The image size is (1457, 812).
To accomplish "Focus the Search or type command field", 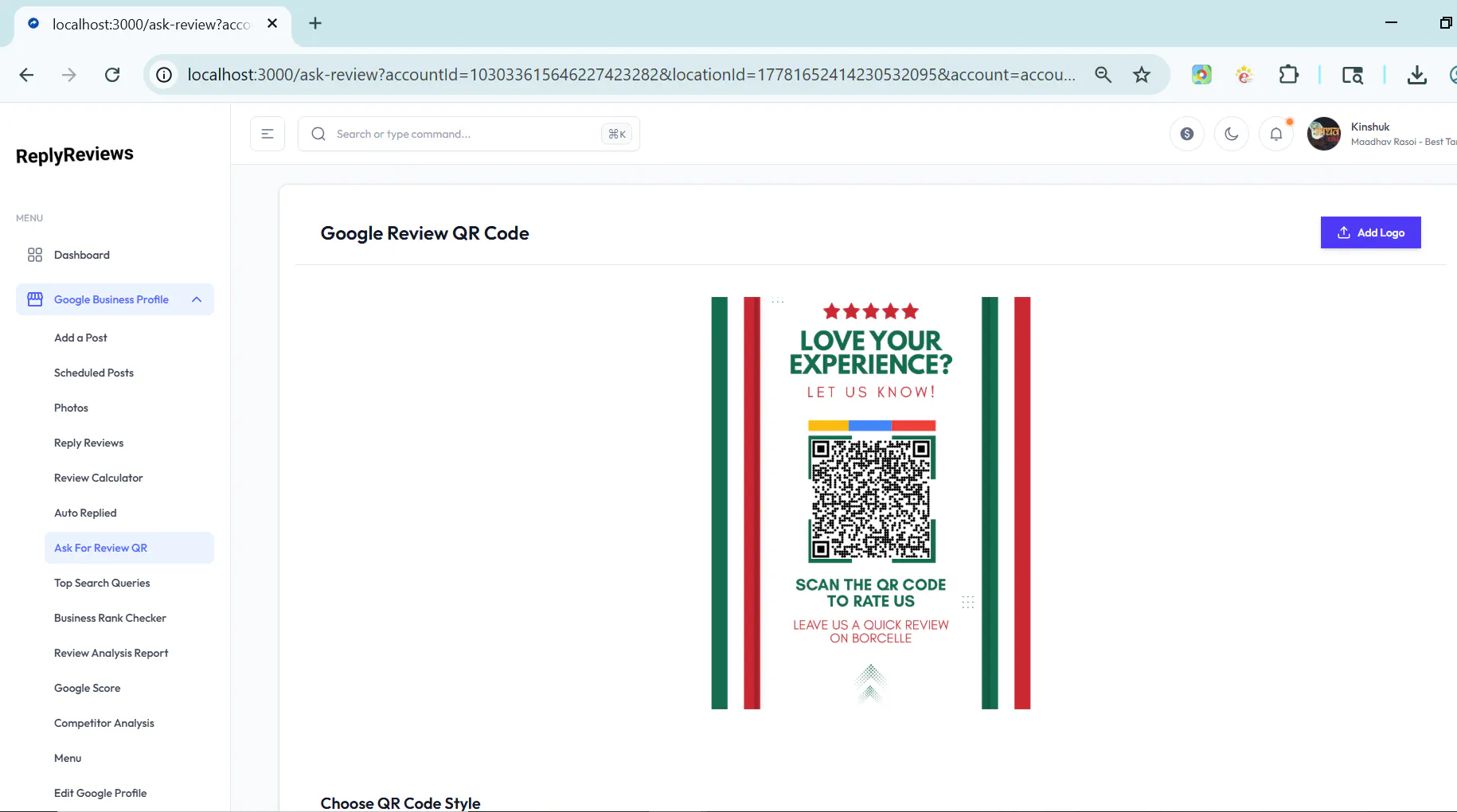I will [x=468, y=134].
